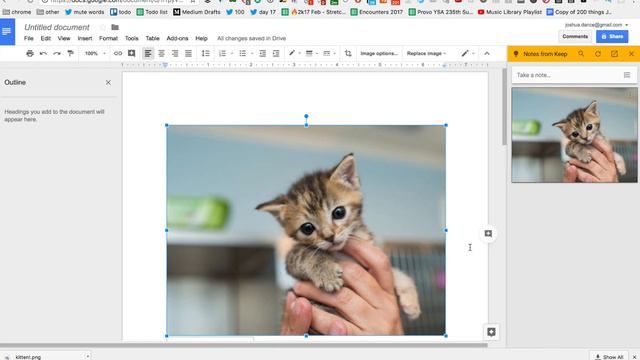
Task: Expand the bulleted list style dropdown
Action: click(252, 53)
